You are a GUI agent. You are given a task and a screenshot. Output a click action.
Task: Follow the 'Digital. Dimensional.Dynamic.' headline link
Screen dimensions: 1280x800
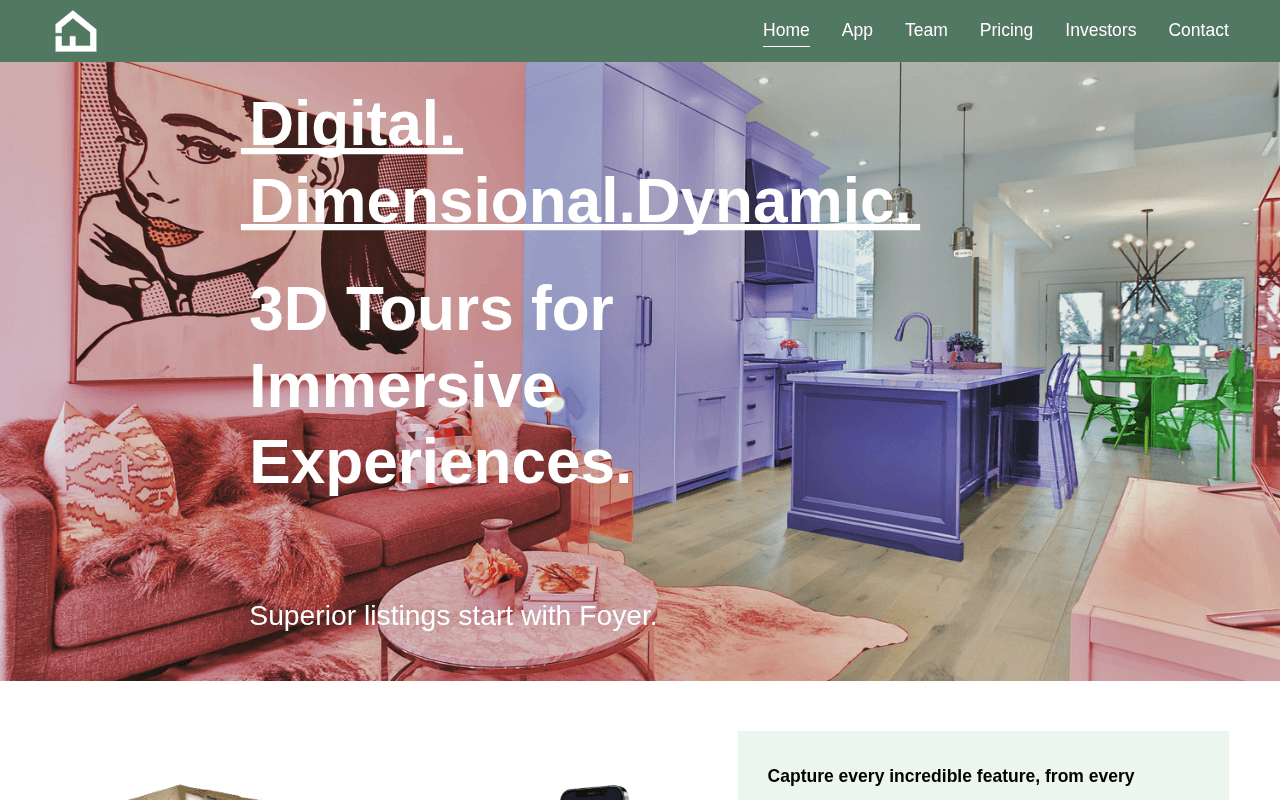click(x=580, y=162)
